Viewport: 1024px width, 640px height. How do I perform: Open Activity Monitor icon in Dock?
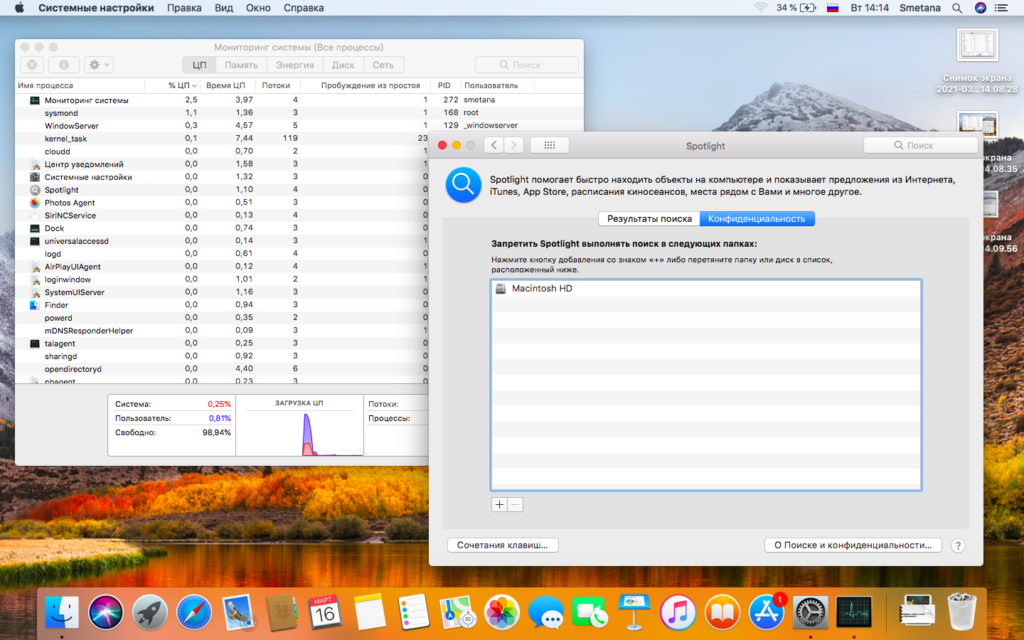point(854,613)
